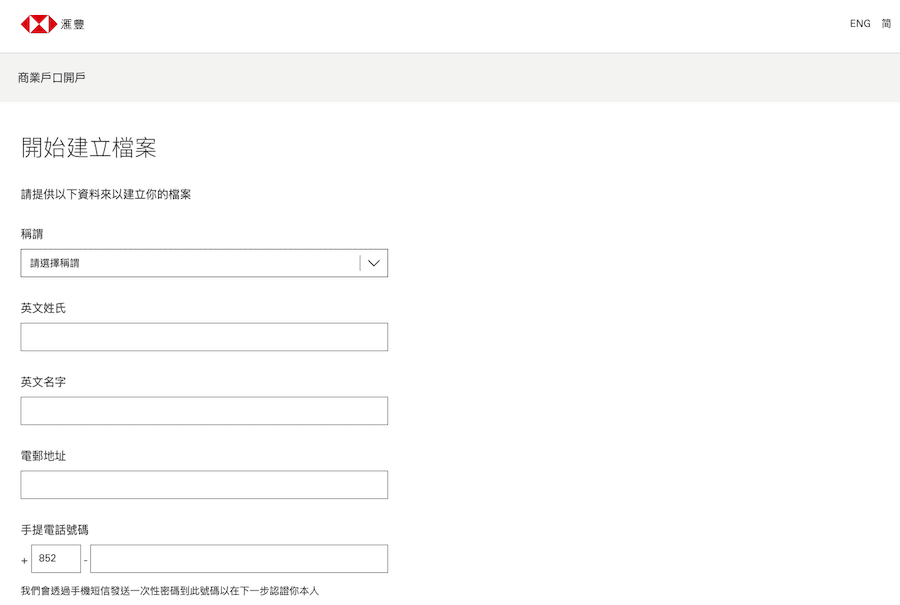Click the 商業戶口開戶 header text
The width and height of the screenshot is (900, 605).
point(52,77)
